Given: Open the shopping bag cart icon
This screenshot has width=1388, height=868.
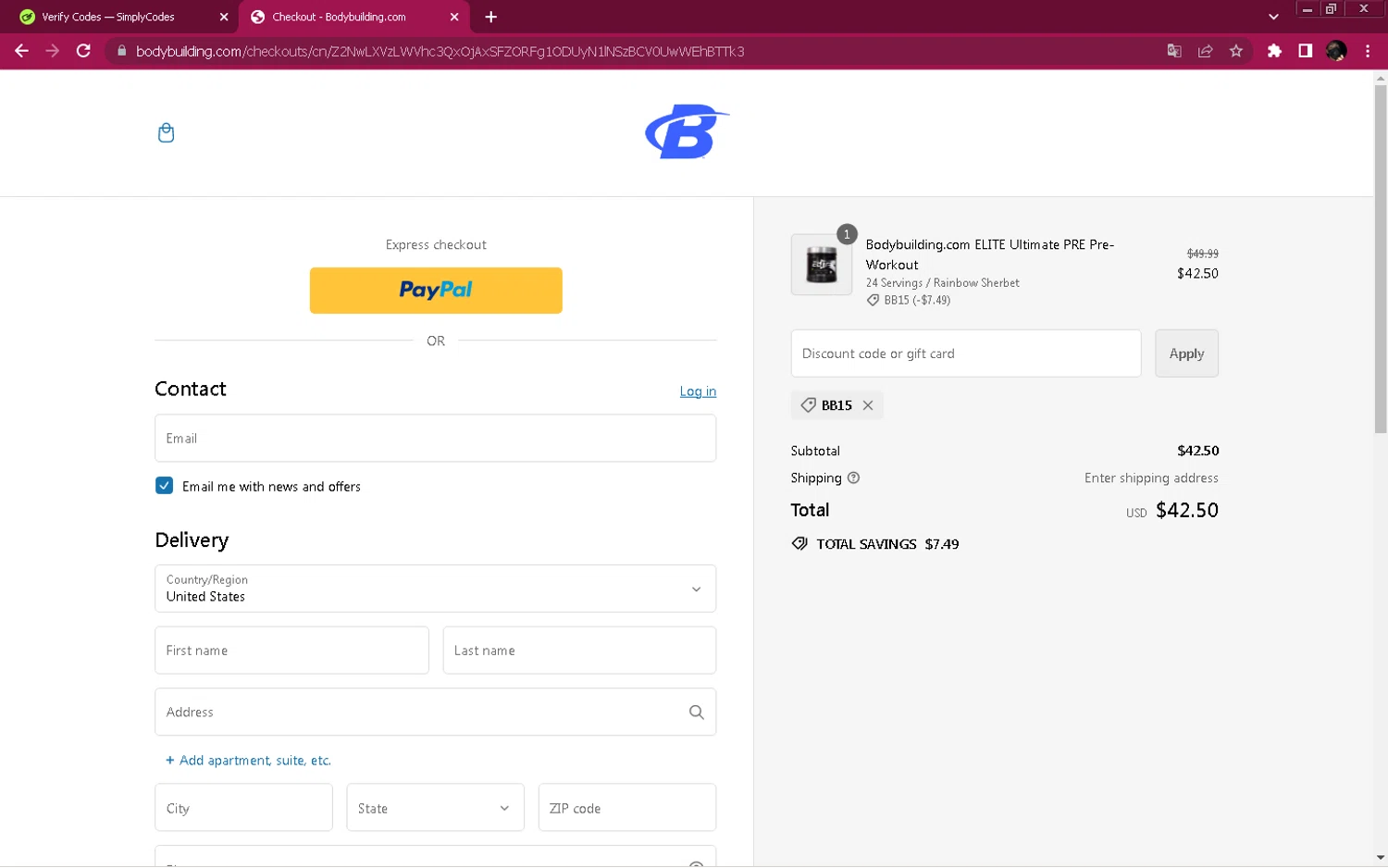Looking at the screenshot, I should tap(167, 133).
